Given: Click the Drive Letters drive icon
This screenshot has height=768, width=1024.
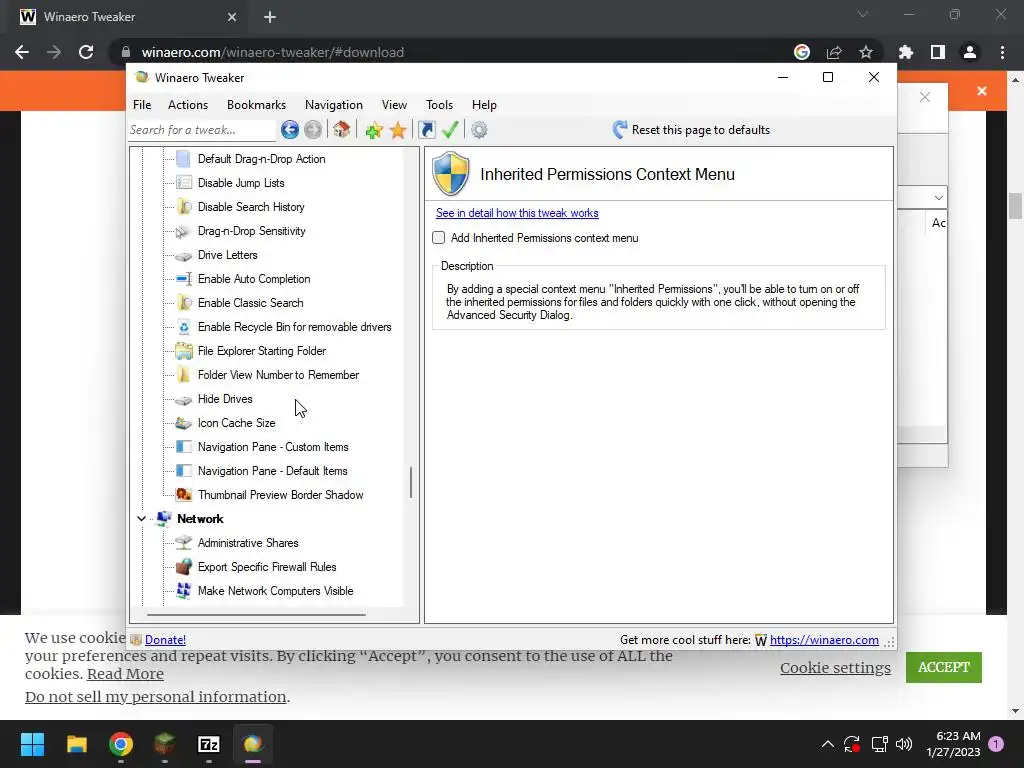Looking at the screenshot, I should 184,255.
